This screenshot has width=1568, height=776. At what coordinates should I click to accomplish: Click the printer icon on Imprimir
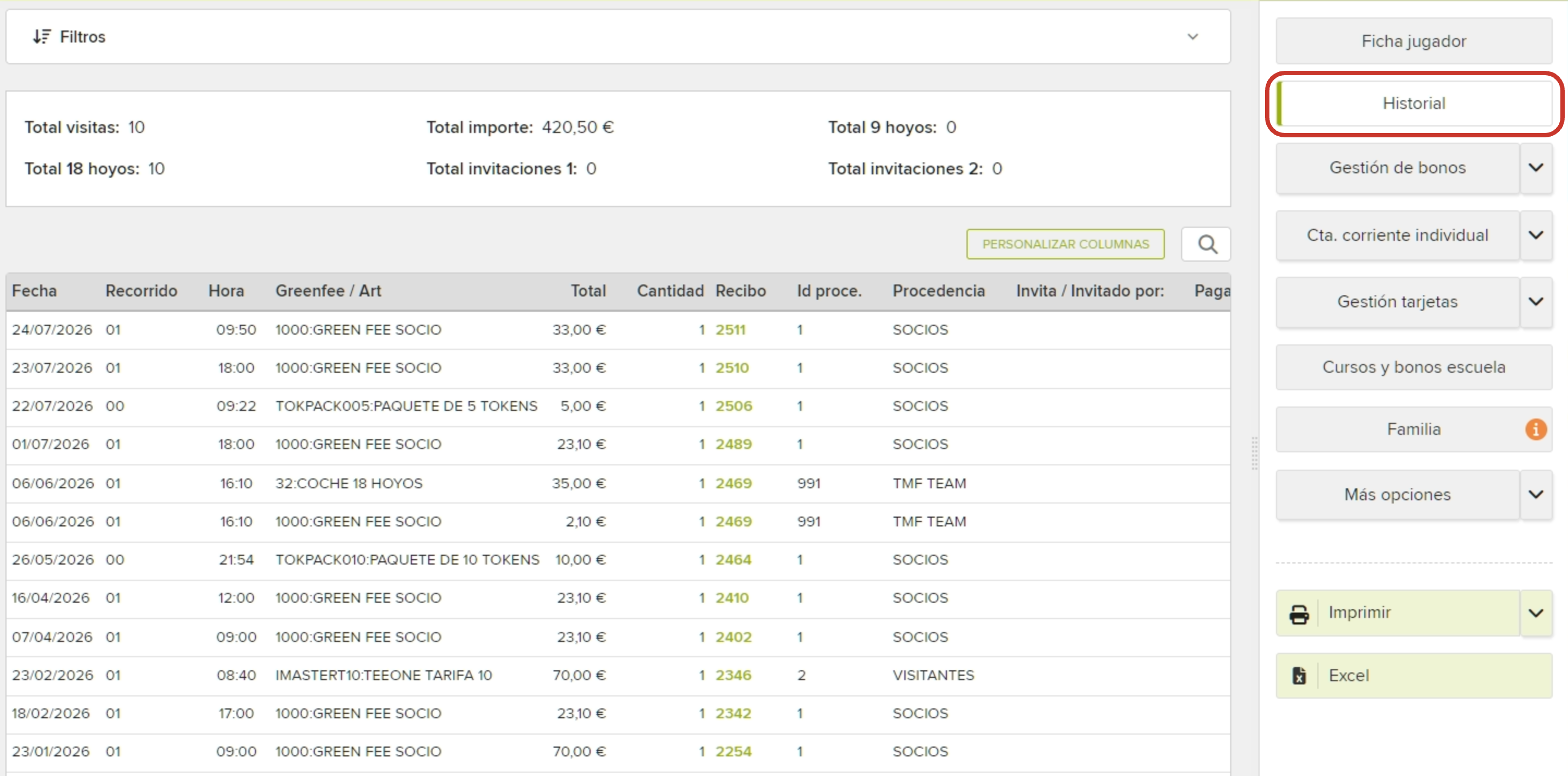tap(1299, 614)
